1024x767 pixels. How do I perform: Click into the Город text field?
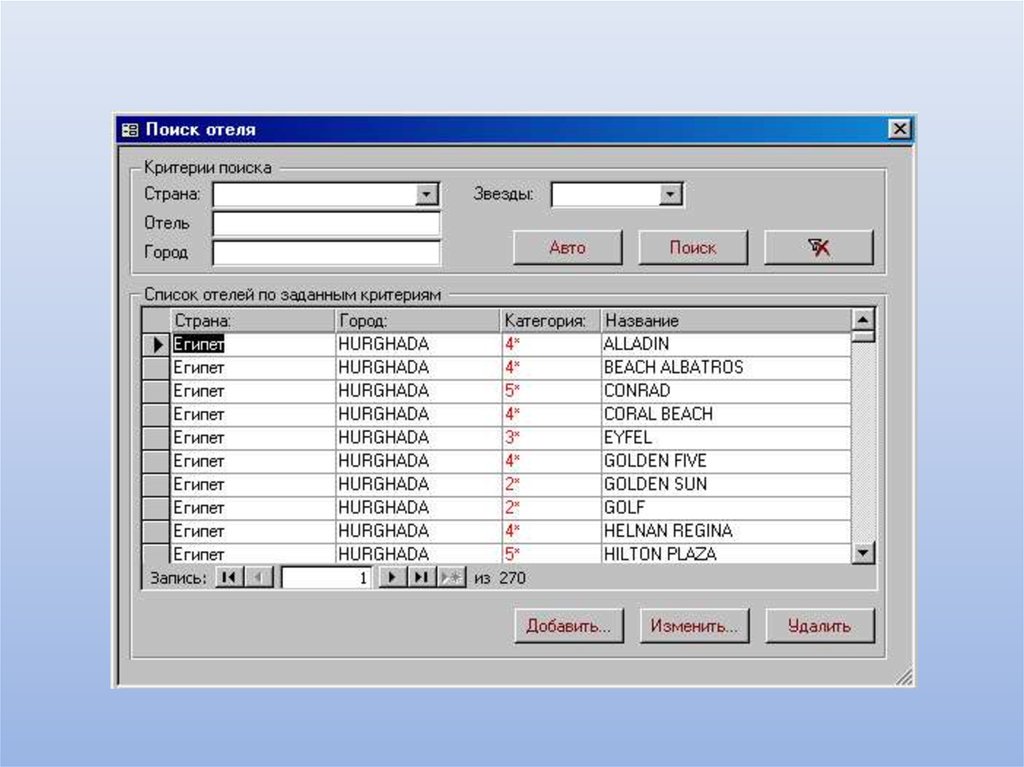coord(326,253)
